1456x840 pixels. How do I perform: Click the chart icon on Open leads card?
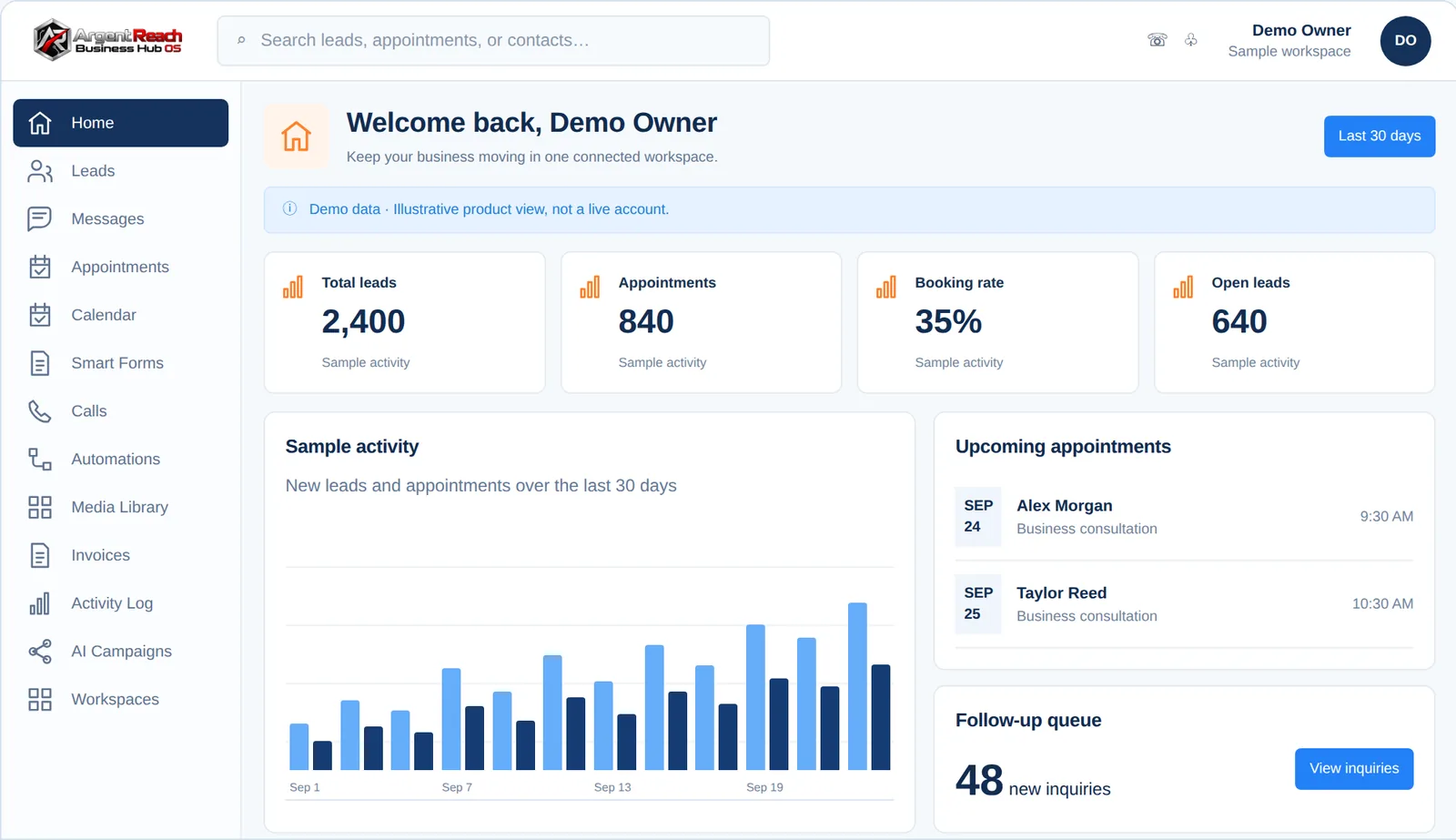pyautogui.click(x=1183, y=288)
